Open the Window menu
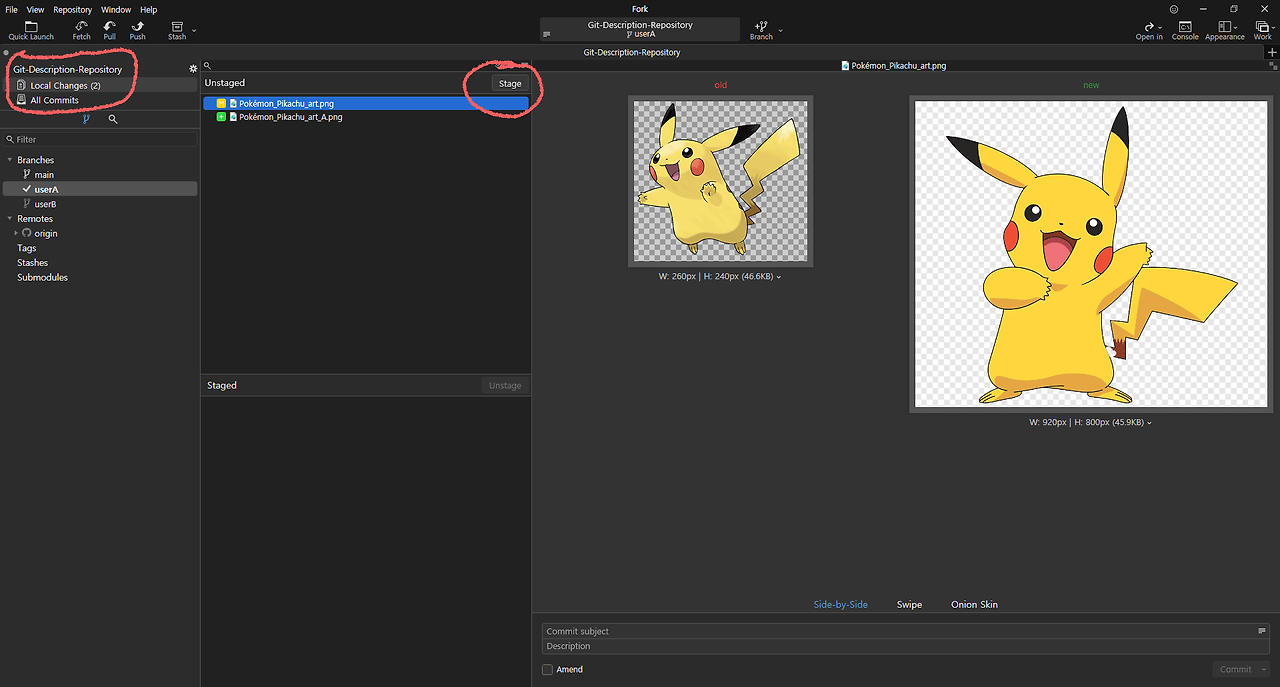This screenshot has height=687, width=1280. click(x=116, y=9)
